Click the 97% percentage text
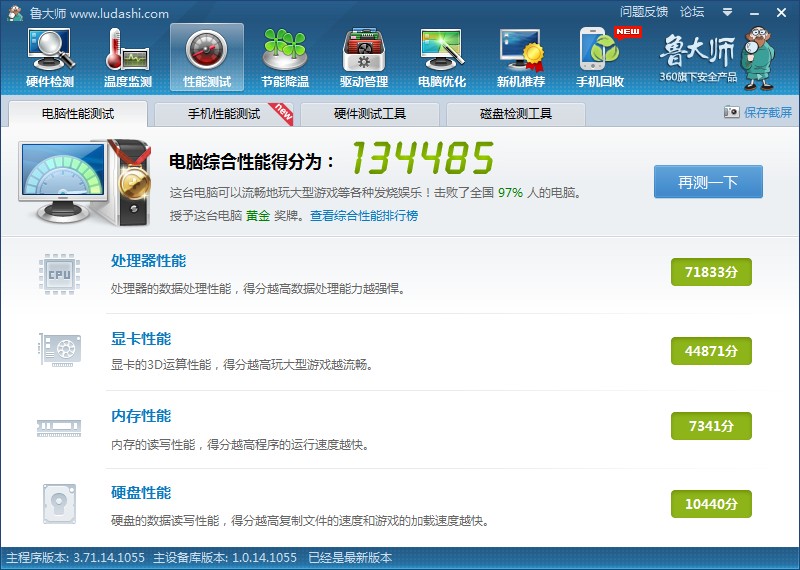The height and width of the screenshot is (570, 800). tap(510, 193)
